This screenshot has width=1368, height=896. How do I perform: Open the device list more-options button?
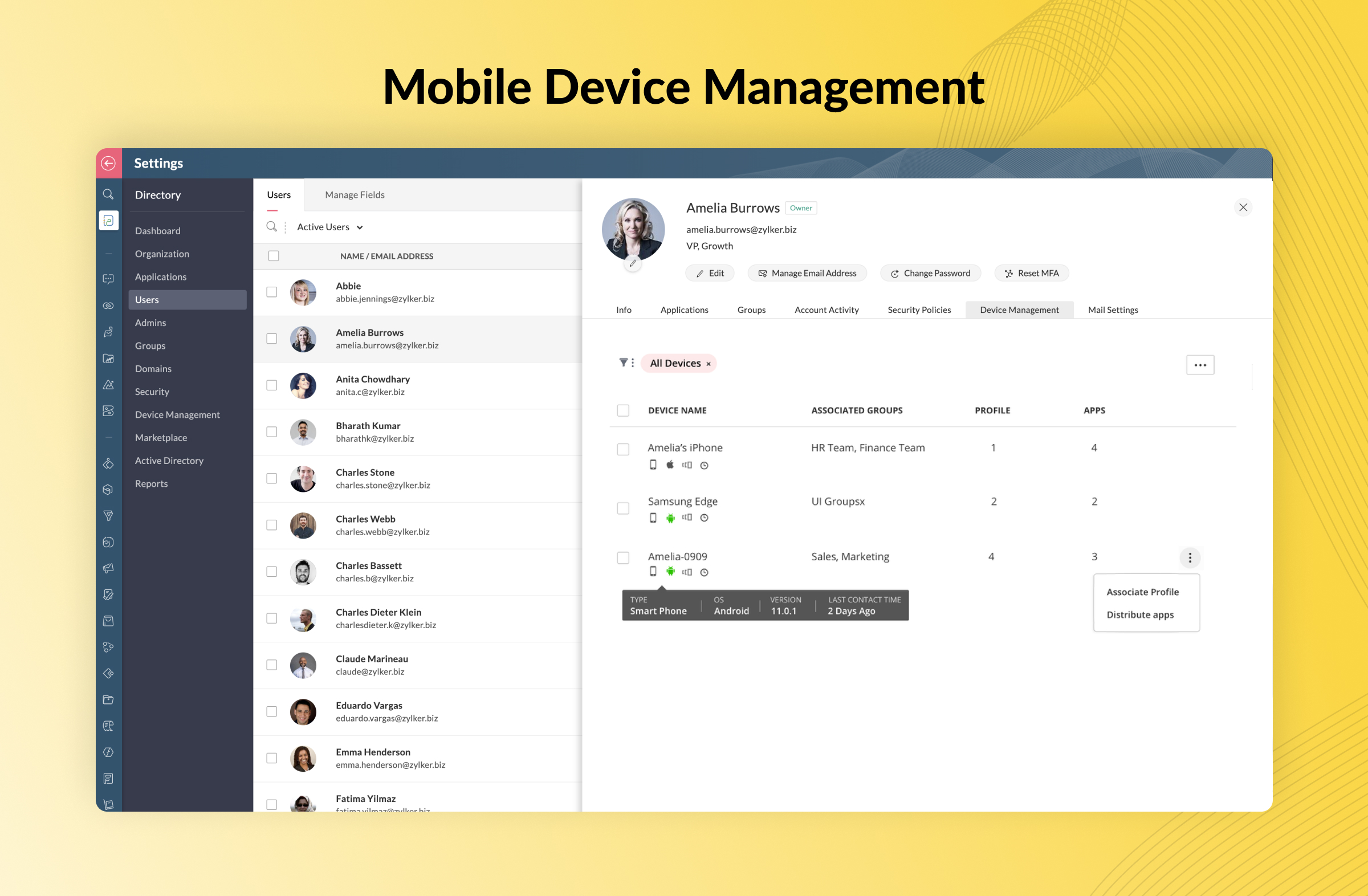click(1200, 365)
